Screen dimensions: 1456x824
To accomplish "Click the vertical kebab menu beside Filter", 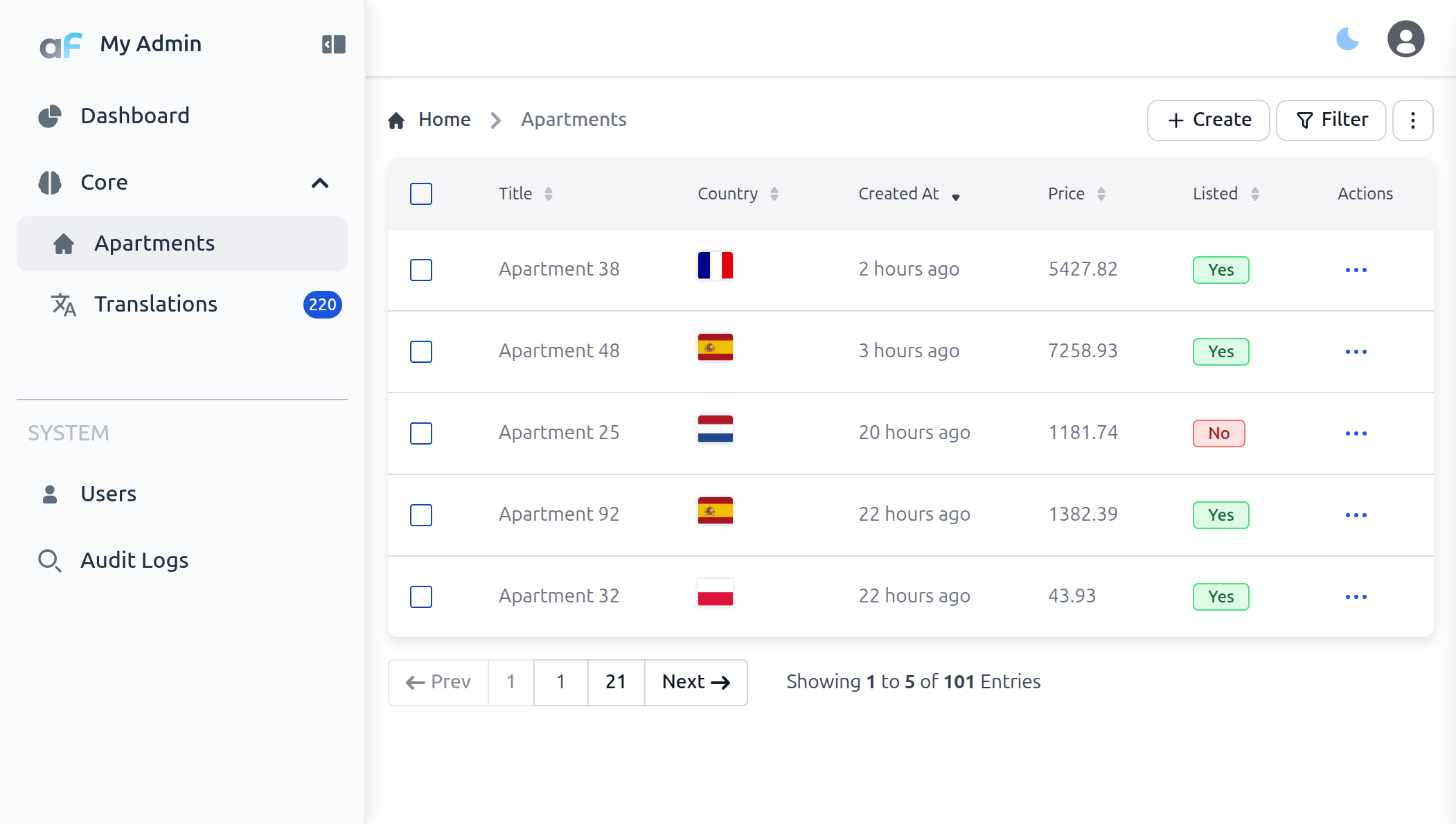I will (x=1412, y=120).
